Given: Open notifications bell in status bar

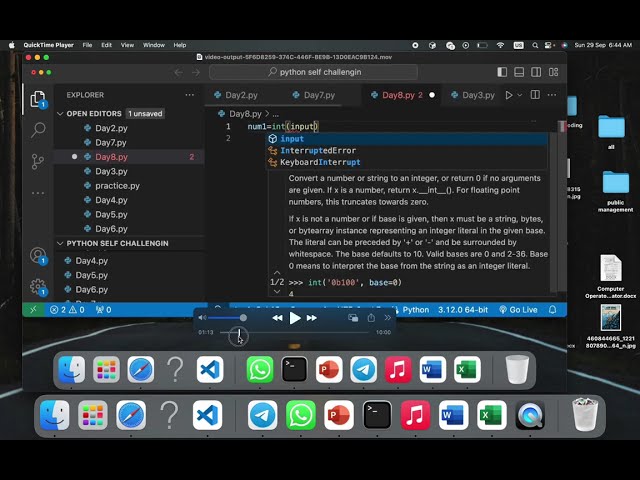Looking at the screenshot, I should [x=552, y=310].
